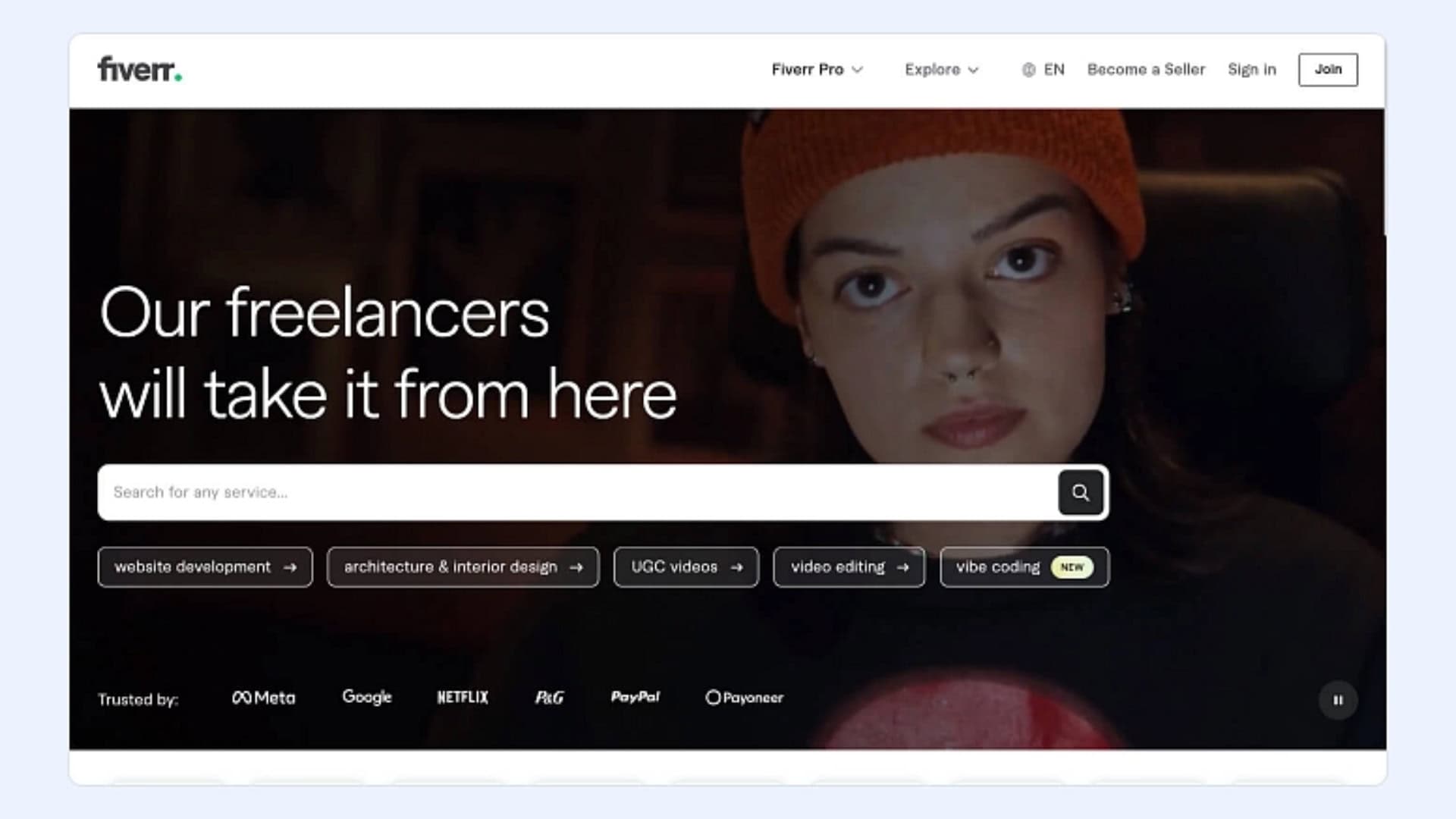
Task: Click the Fiverr logo
Action: point(140,69)
